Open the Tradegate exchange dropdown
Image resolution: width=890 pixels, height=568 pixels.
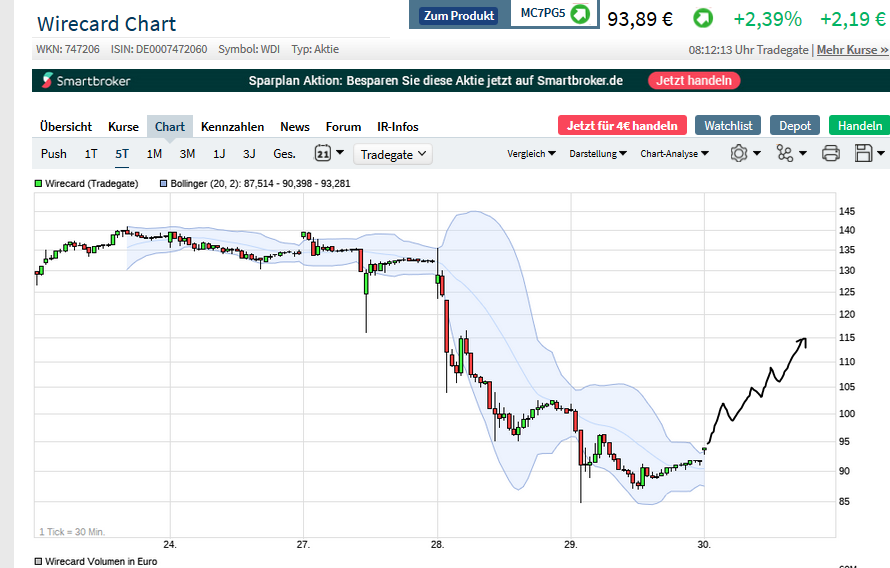393,154
